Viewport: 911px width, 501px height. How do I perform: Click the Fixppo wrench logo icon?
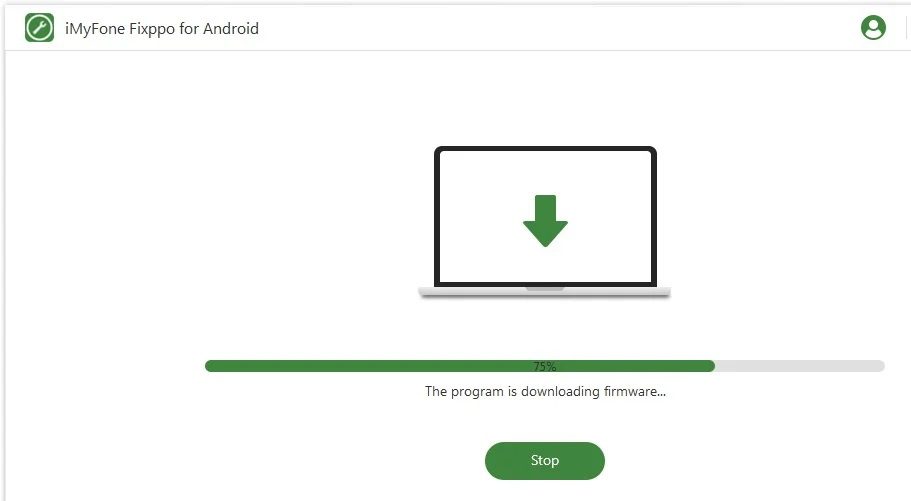pyautogui.click(x=40, y=28)
